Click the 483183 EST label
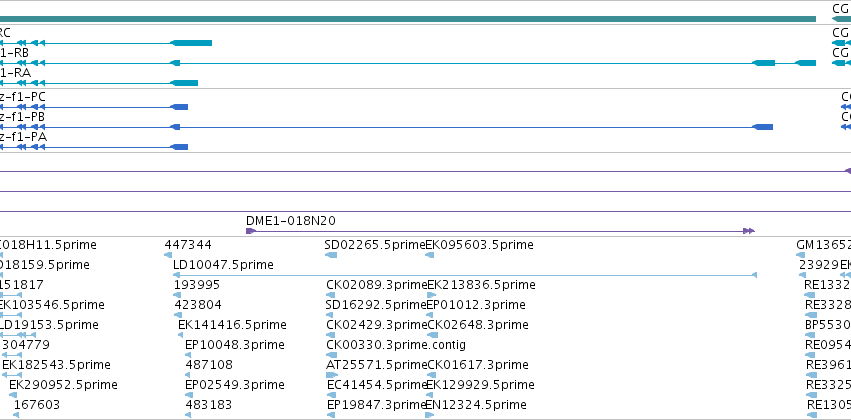This screenshot has width=851, height=420. tap(208, 405)
